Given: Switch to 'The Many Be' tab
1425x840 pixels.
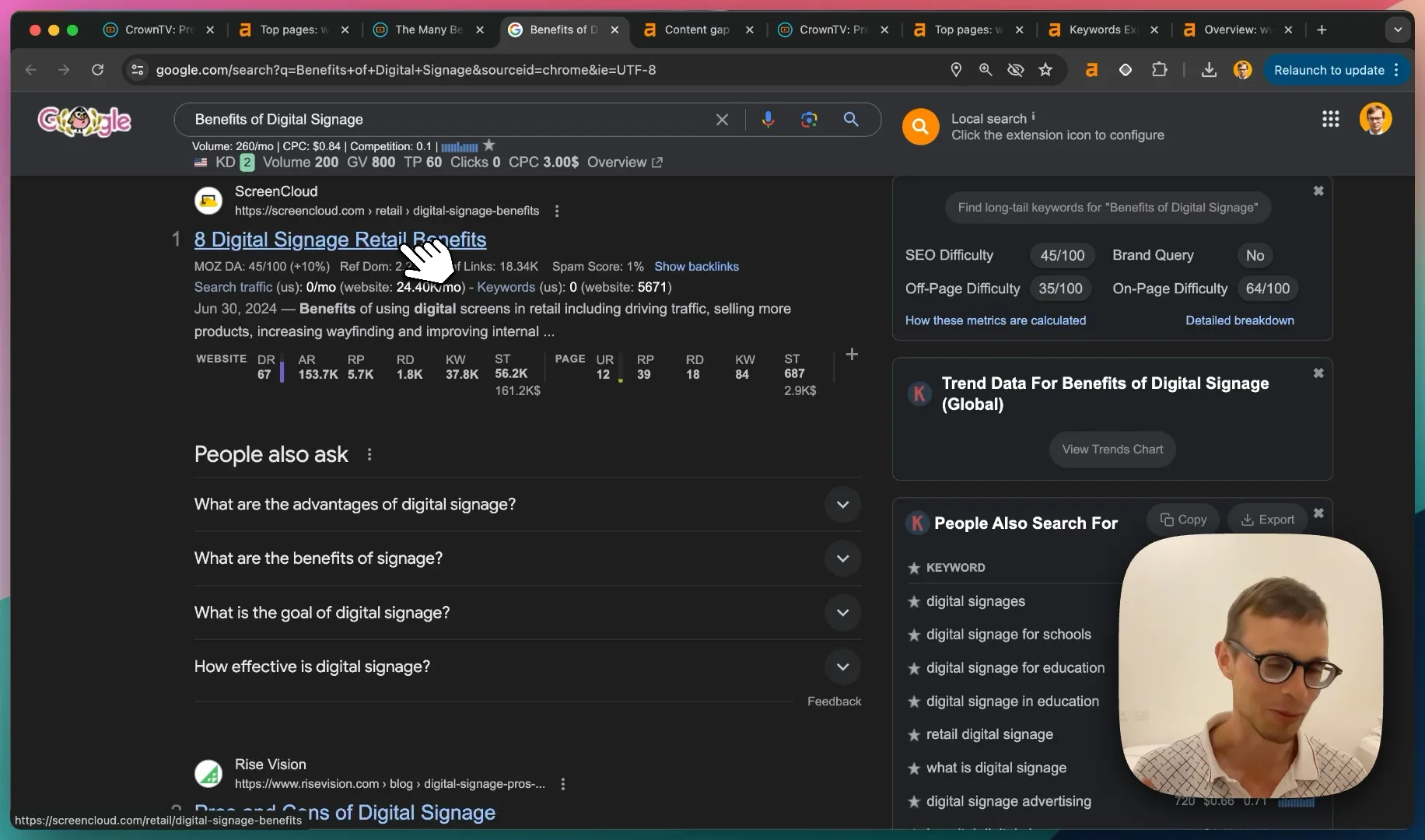Looking at the screenshot, I should click(429, 30).
